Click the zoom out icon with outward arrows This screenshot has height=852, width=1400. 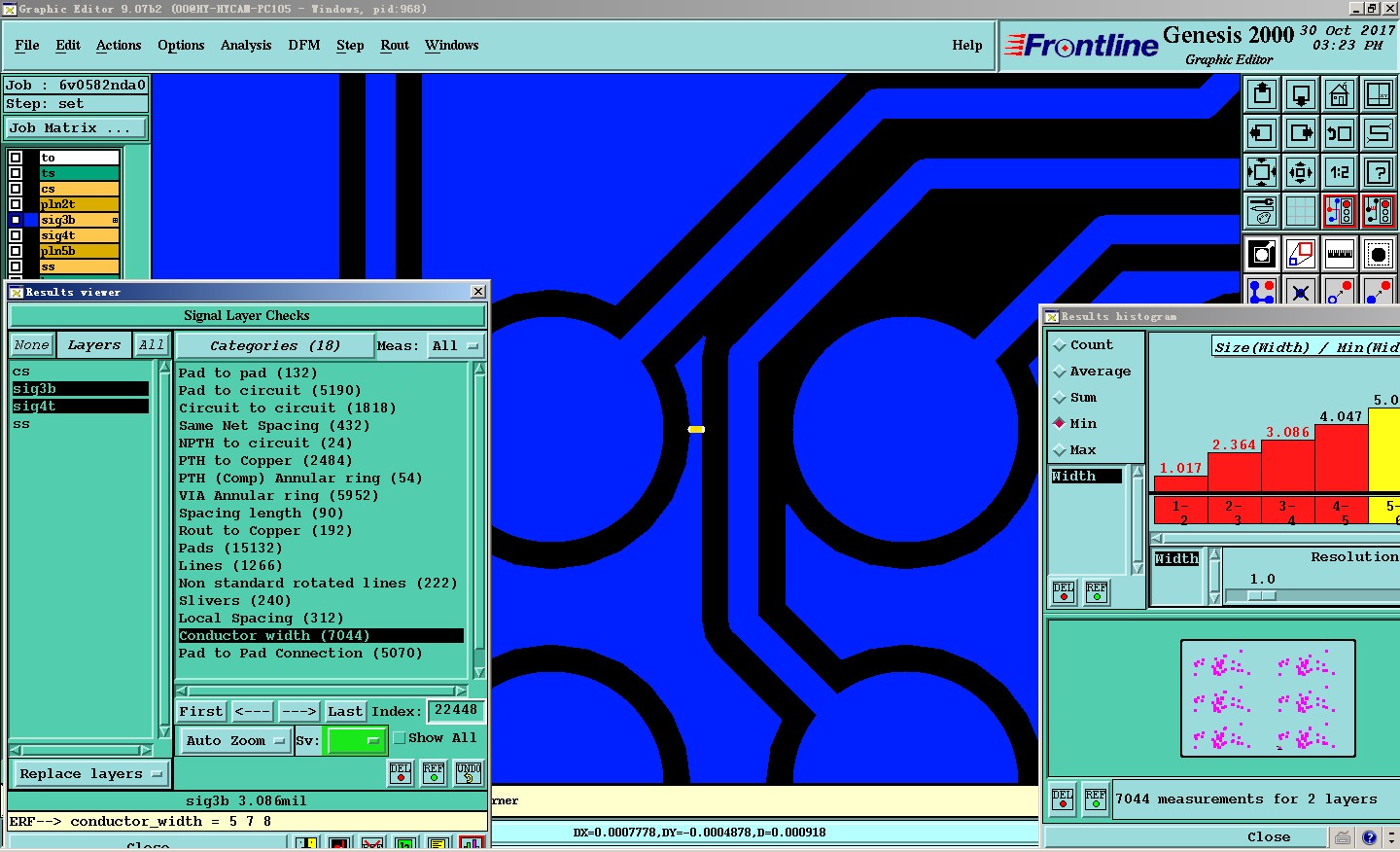[x=1301, y=172]
